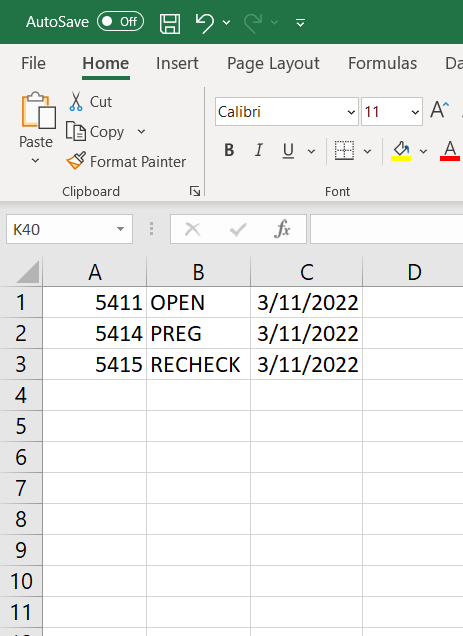Apply Italic formatting
The width and height of the screenshot is (463, 636).
(x=258, y=150)
